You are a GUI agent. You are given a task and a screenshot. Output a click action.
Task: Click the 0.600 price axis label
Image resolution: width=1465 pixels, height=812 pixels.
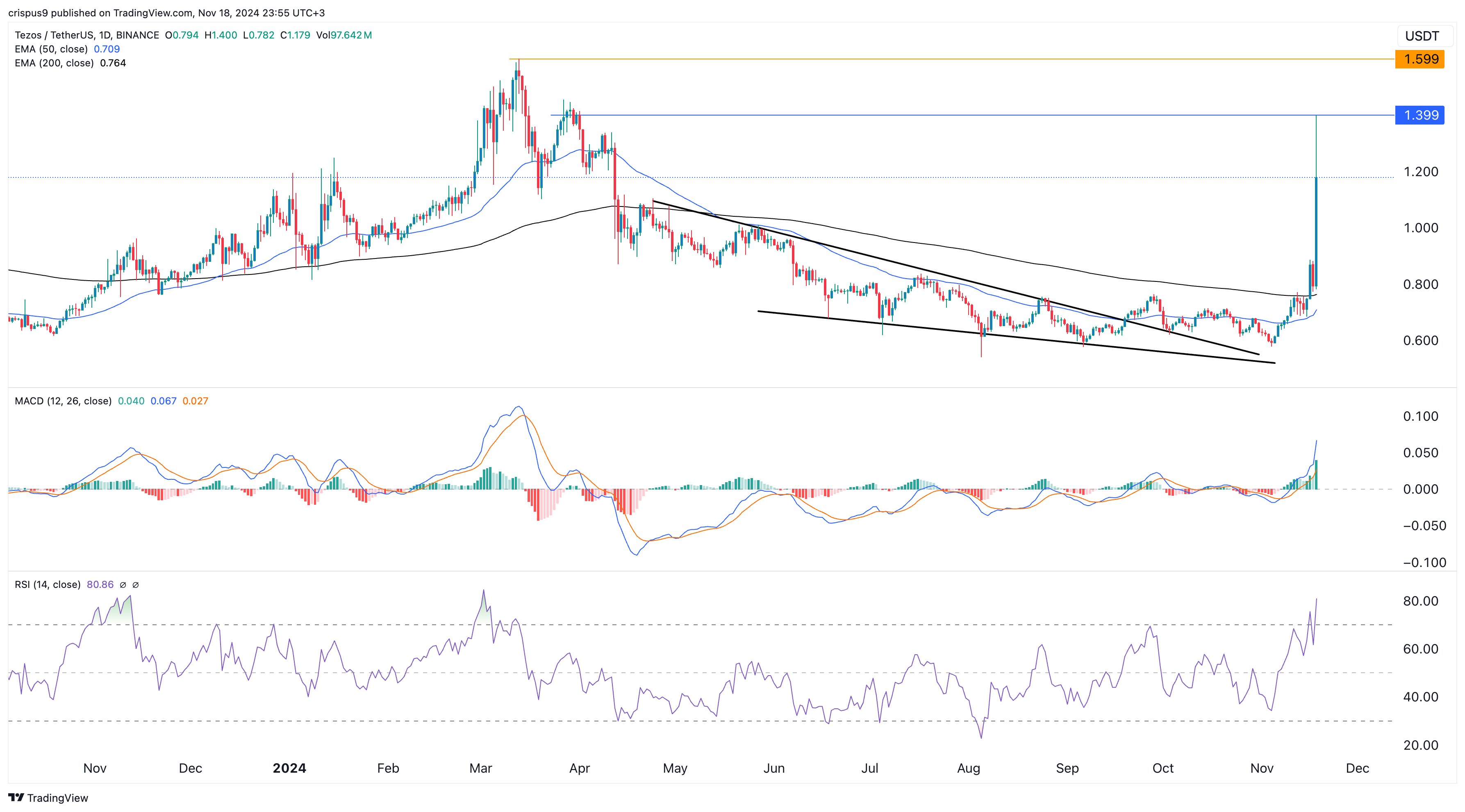(x=1421, y=340)
